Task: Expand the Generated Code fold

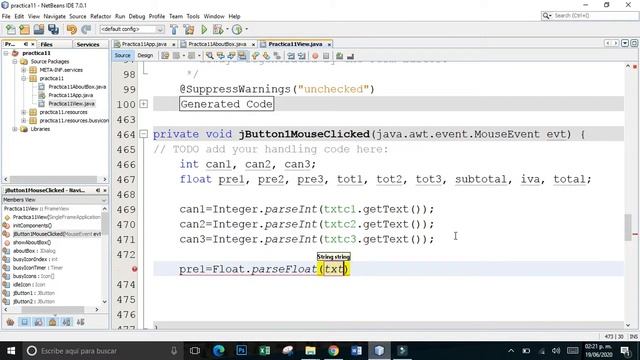Action: 144,104
